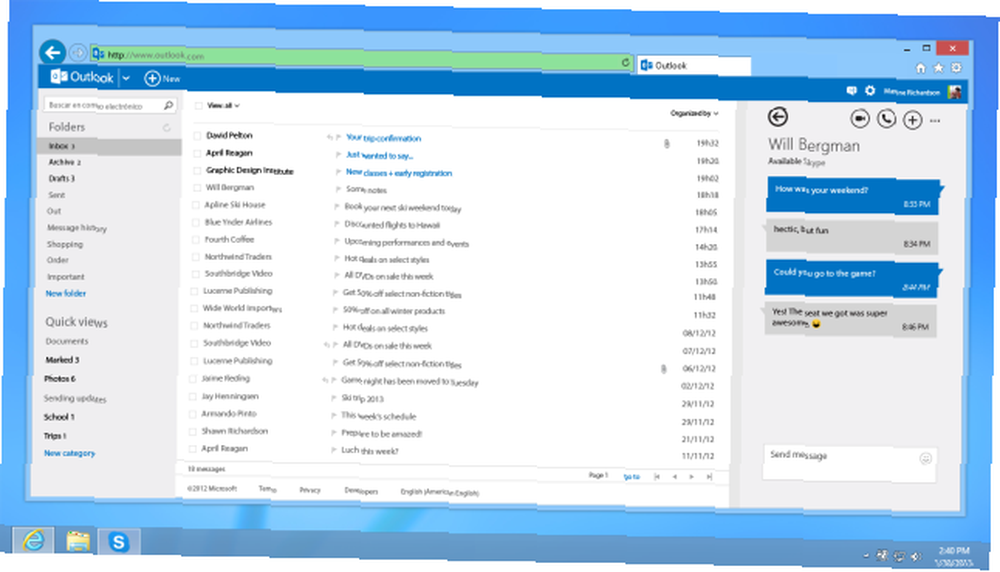Open the Marked quick view

pos(62,360)
